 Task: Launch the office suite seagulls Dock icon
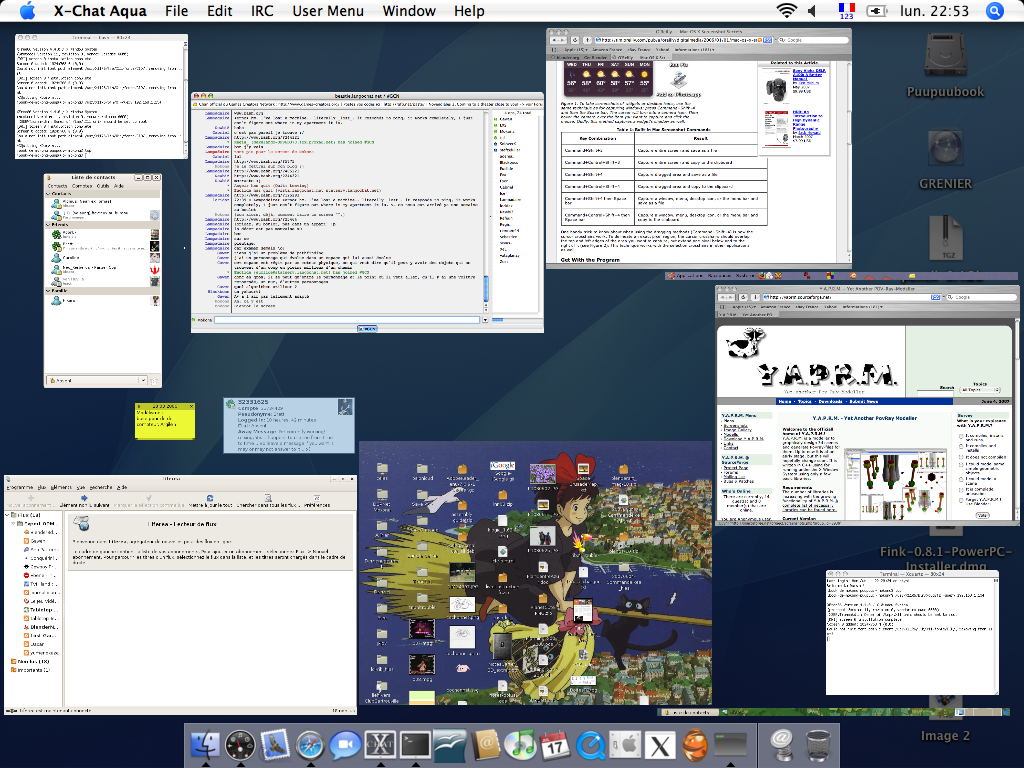click(450, 745)
